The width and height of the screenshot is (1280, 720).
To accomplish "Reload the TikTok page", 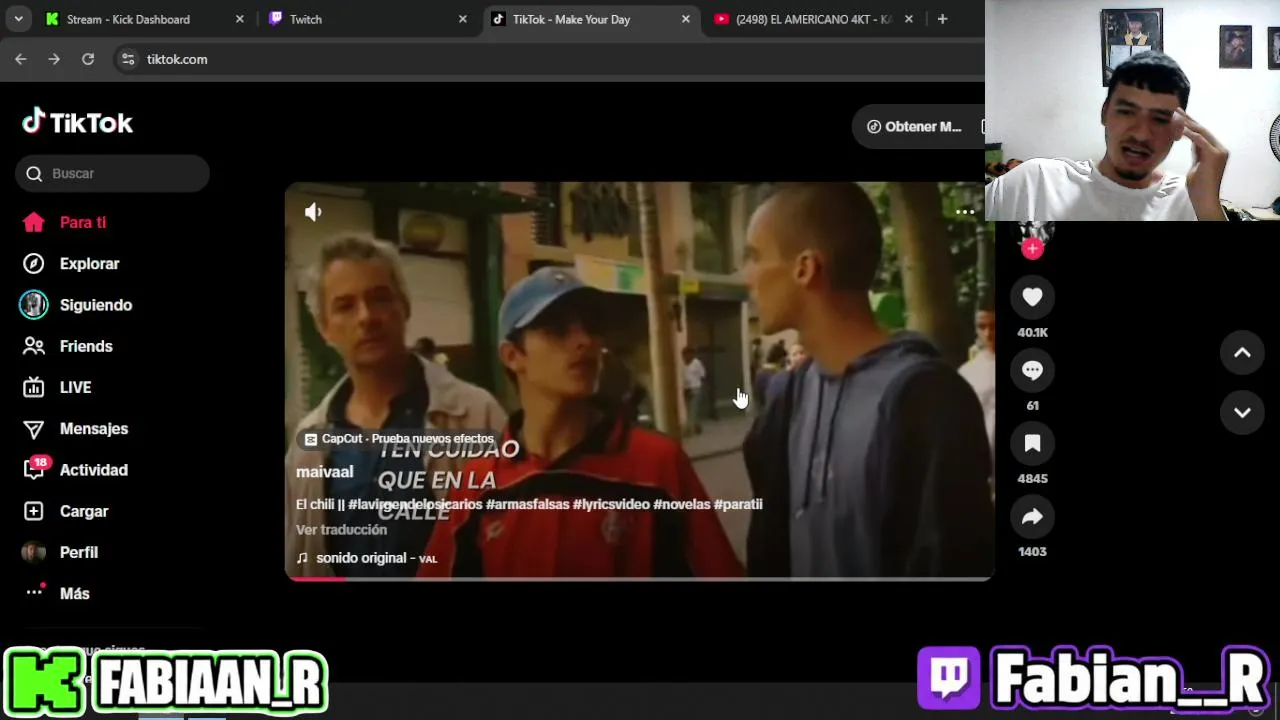I will coord(88,59).
